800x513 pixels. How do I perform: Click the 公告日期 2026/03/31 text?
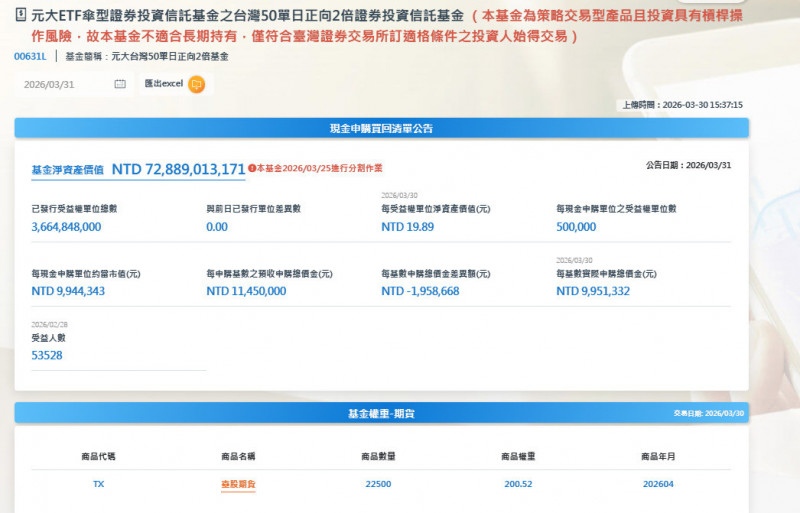click(x=688, y=165)
